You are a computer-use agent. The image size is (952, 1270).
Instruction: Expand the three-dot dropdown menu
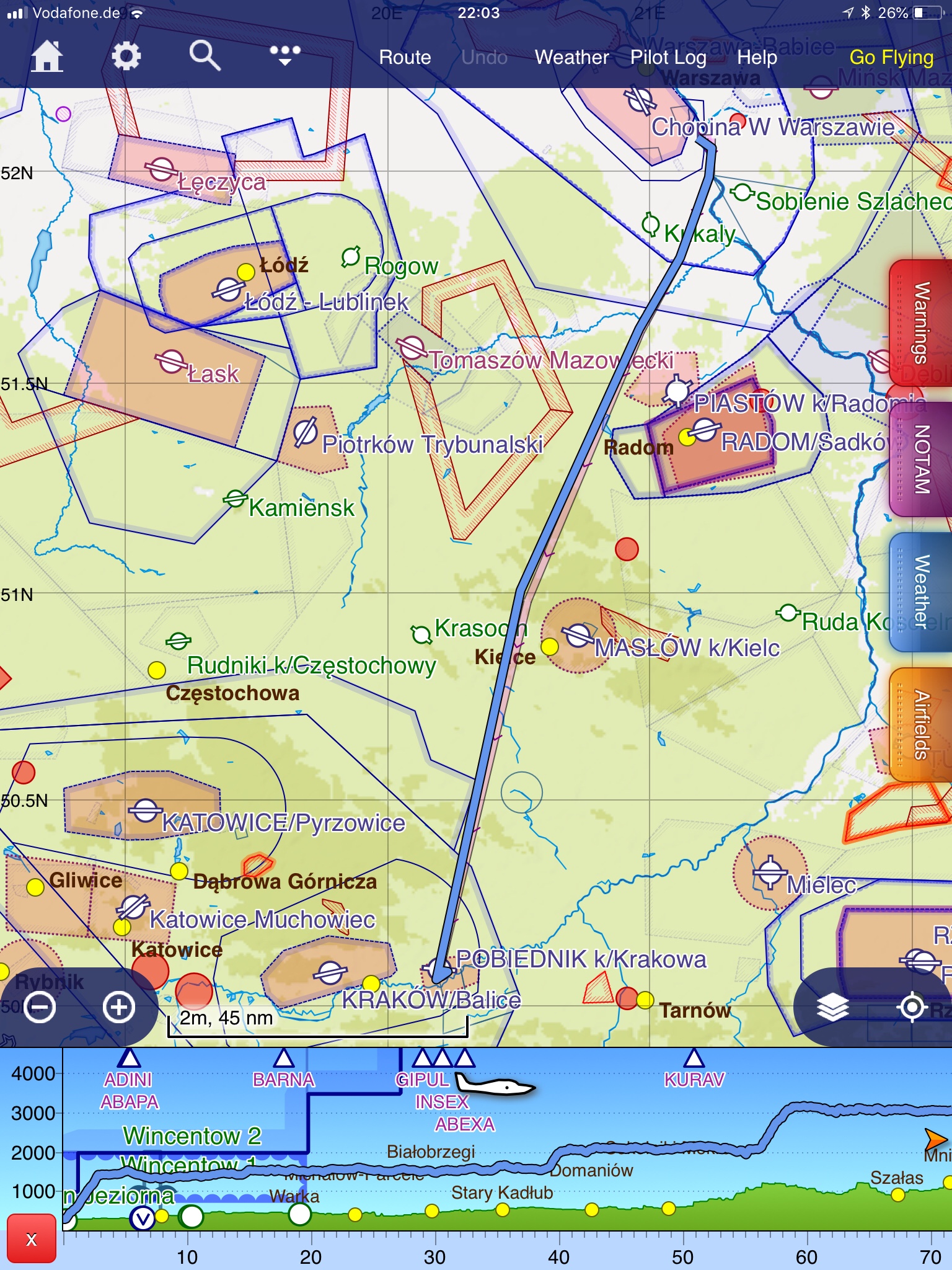285,55
